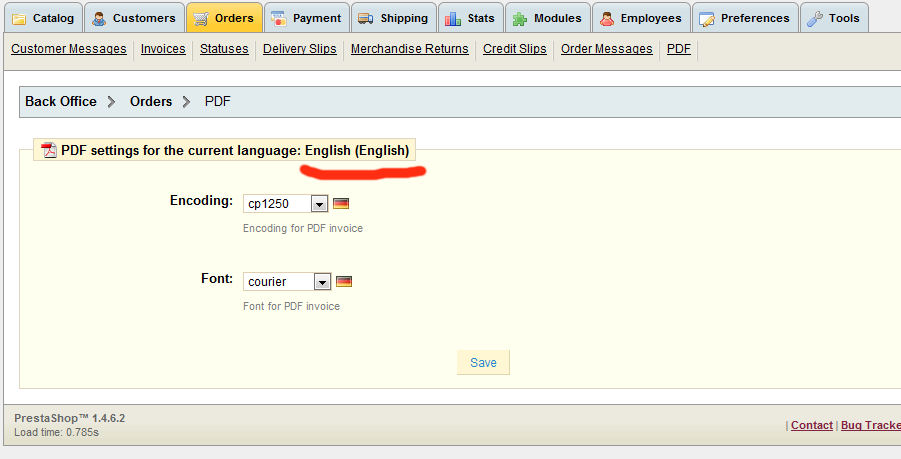901x459 pixels.
Task: Open Delivery Slips submenu link
Action: [x=299, y=49]
